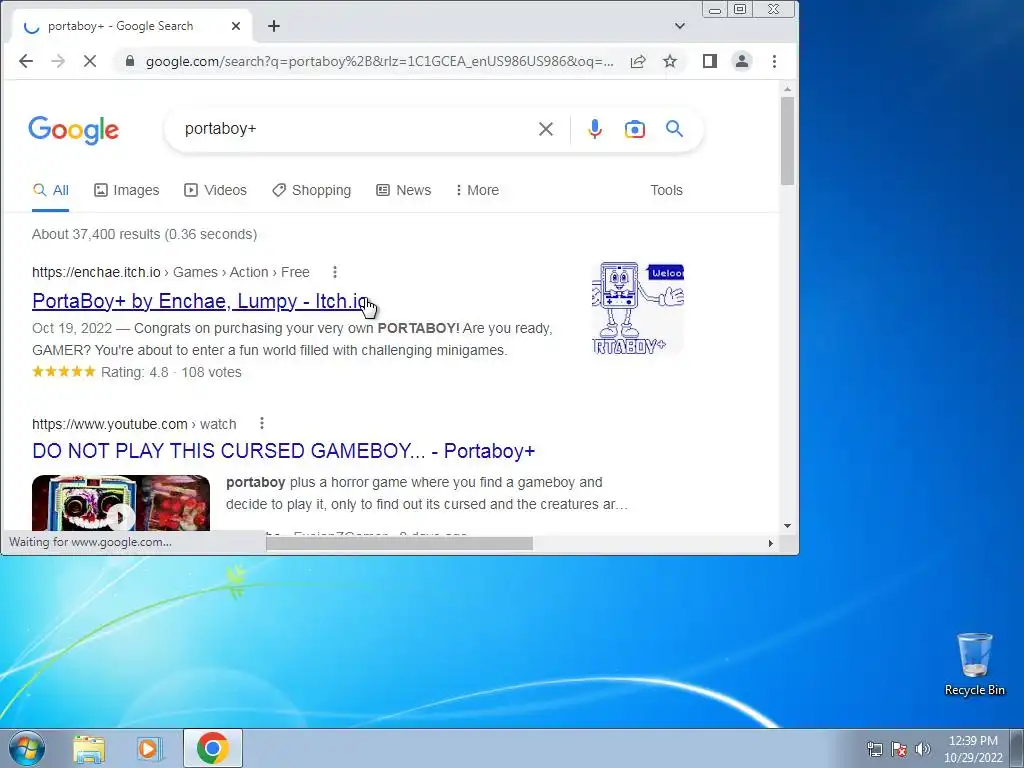Image resolution: width=1024 pixels, height=768 pixels.
Task: Open the network tray icon
Action: coord(874,749)
